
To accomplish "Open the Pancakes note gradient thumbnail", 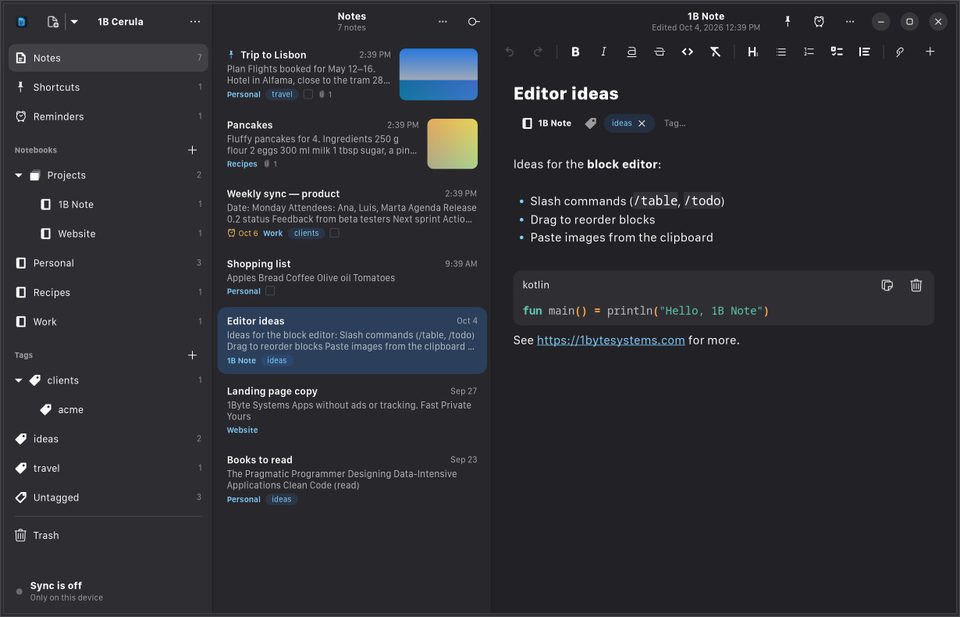I will (452, 144).
